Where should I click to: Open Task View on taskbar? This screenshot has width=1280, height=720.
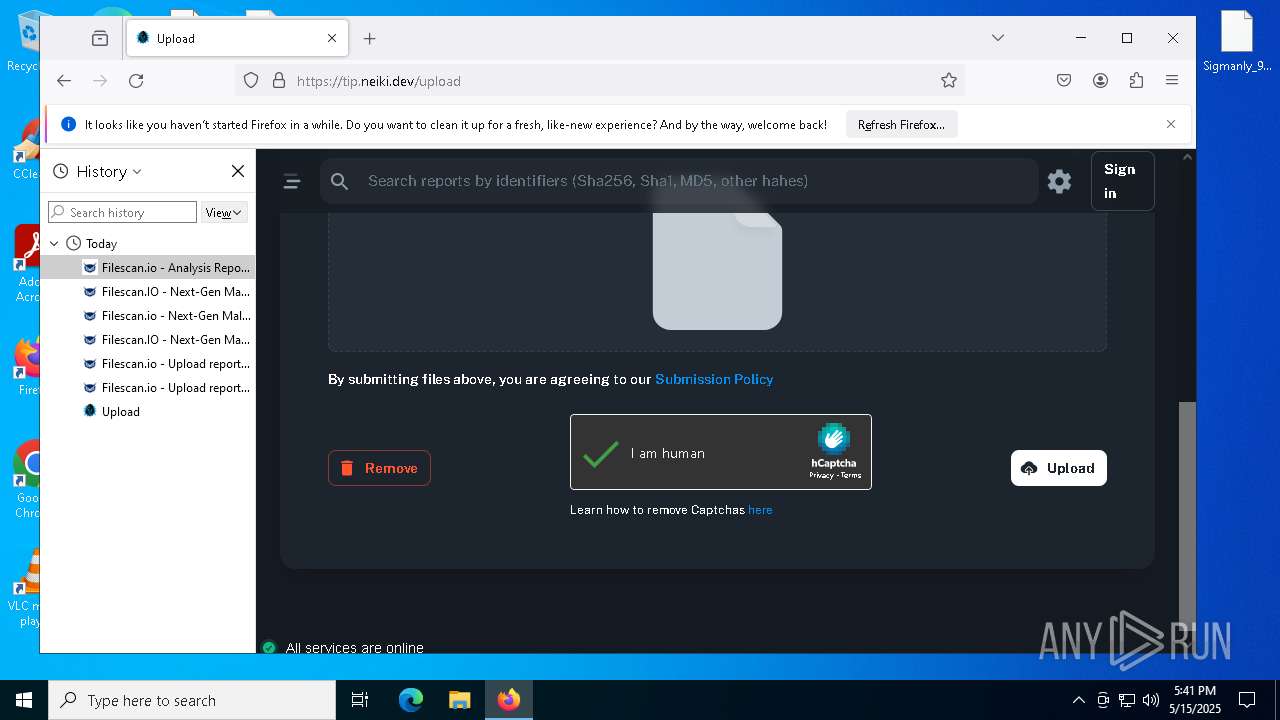tap(360, 700)
